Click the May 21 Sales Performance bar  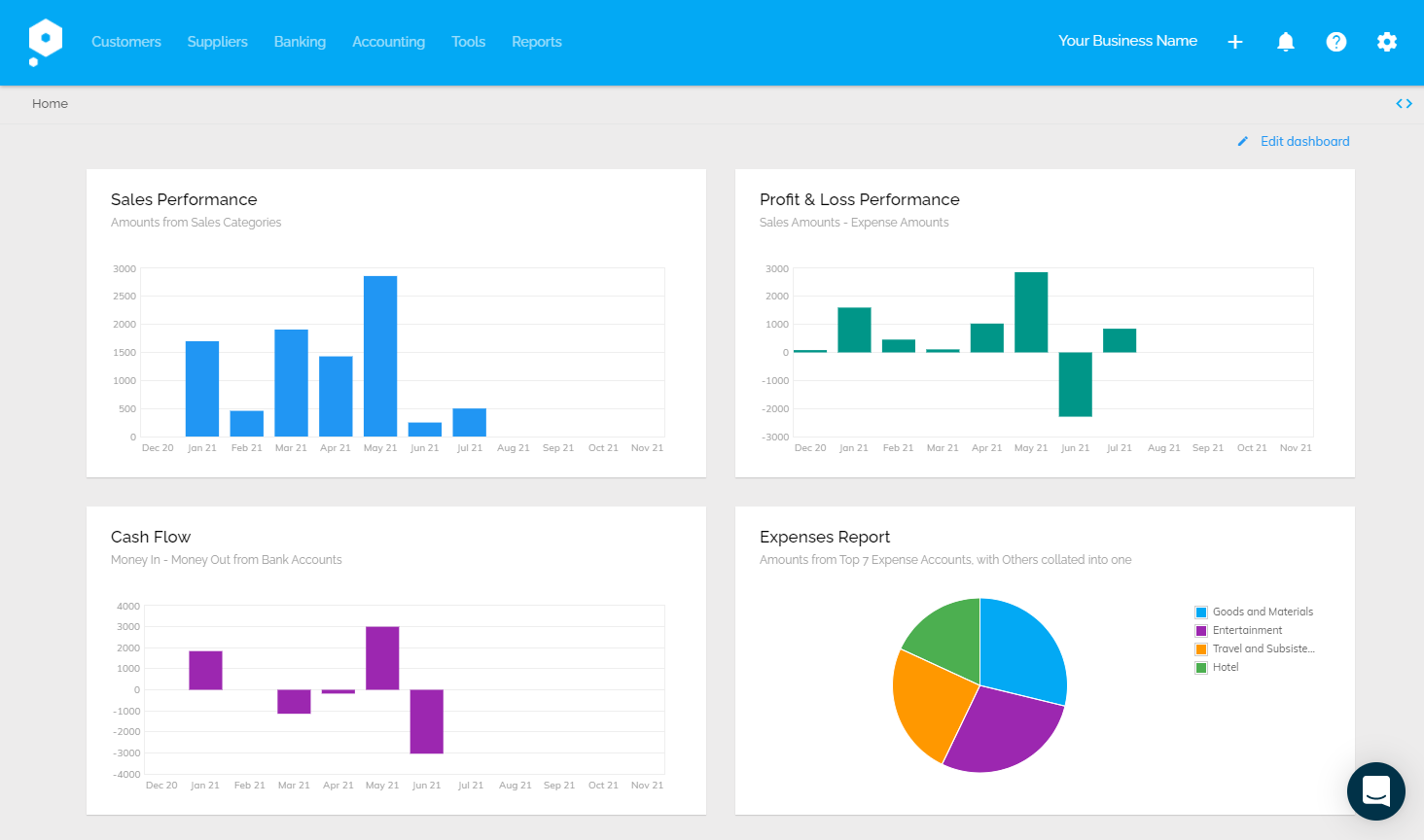(380, 356)
